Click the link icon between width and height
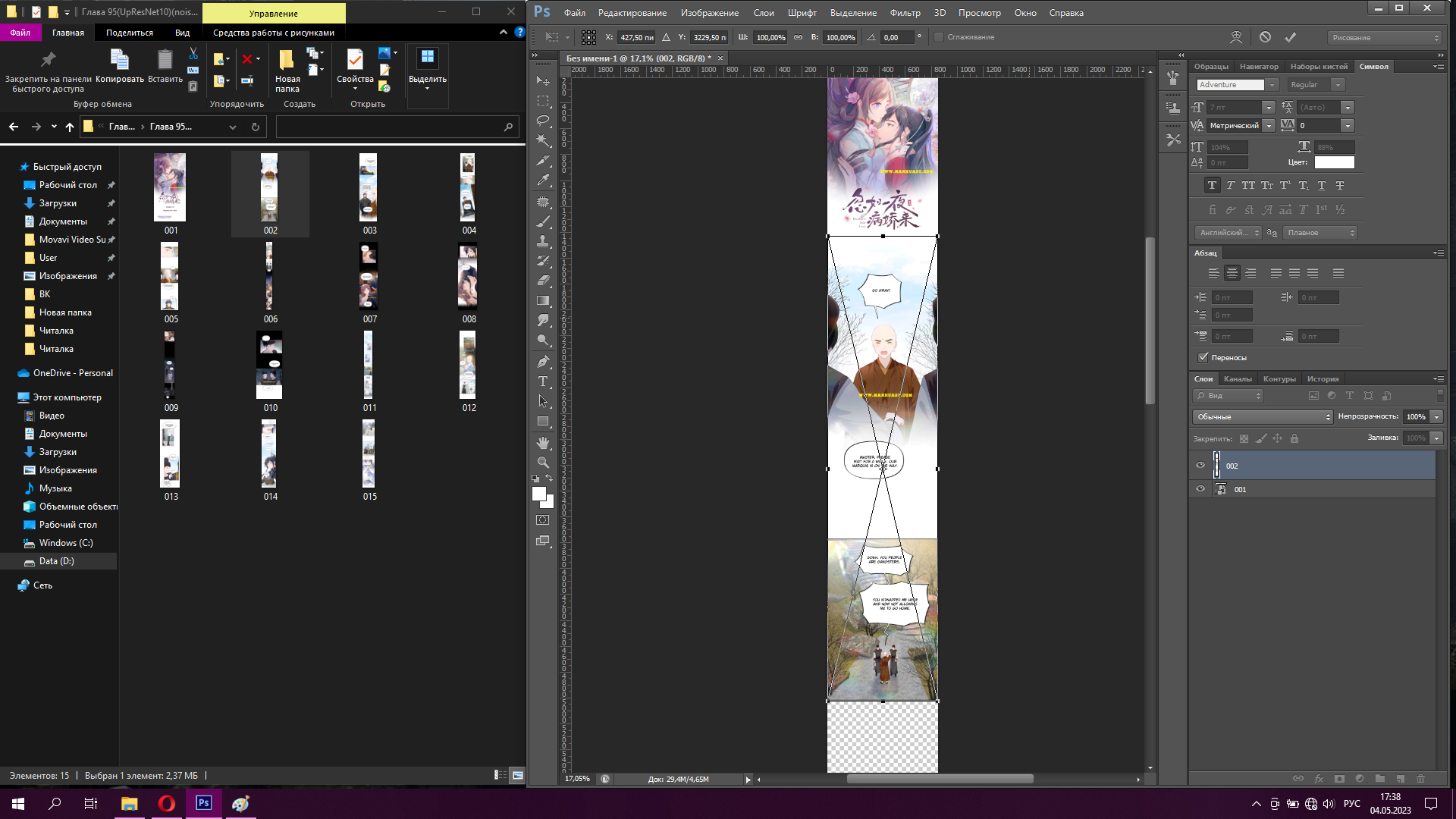Image resolution: width=1456 pixels, height=819 pixels. point(798,37)
